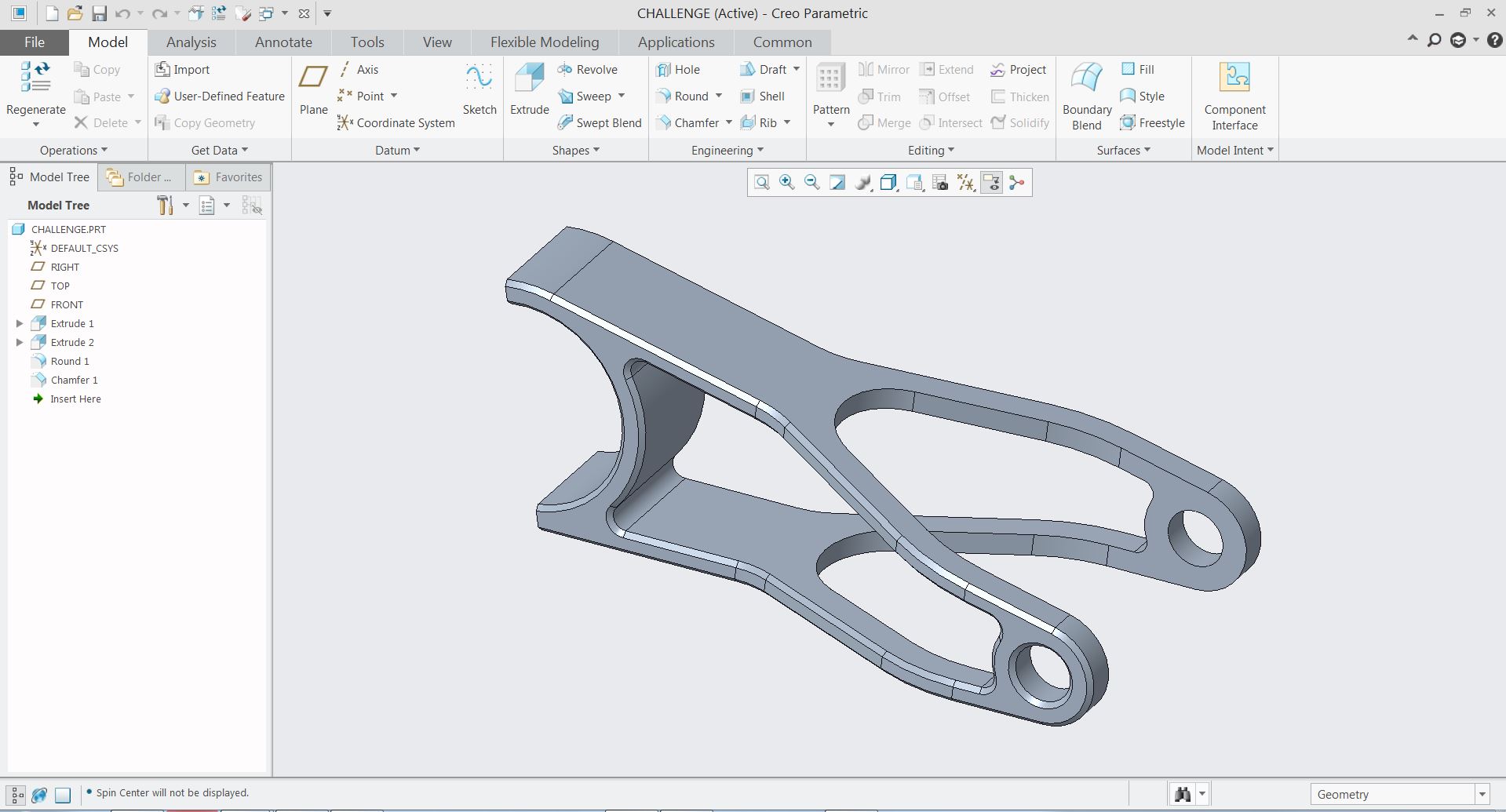Select the Shell tool

click(x=761, y=96)
